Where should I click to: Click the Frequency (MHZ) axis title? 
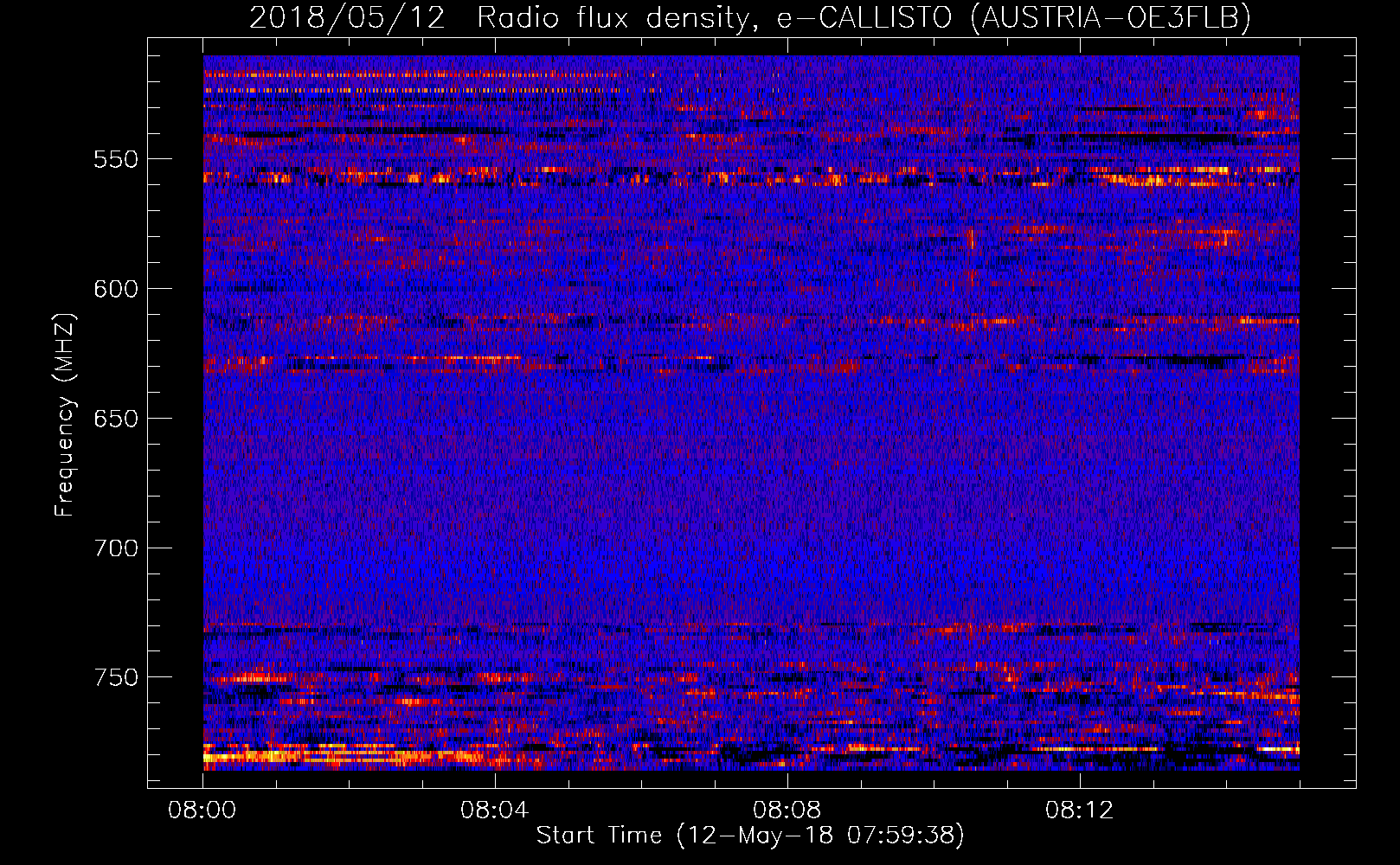[65, 414]
